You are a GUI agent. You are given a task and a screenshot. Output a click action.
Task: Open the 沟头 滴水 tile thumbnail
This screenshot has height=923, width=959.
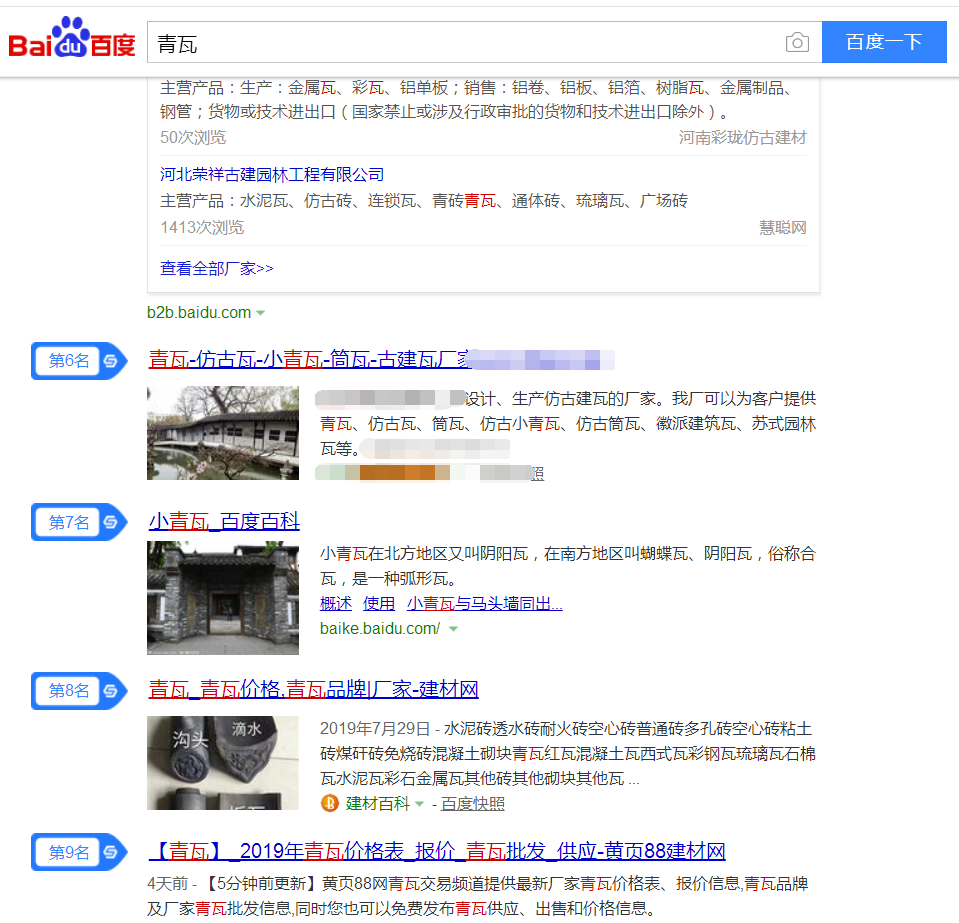tap(223, 763)
